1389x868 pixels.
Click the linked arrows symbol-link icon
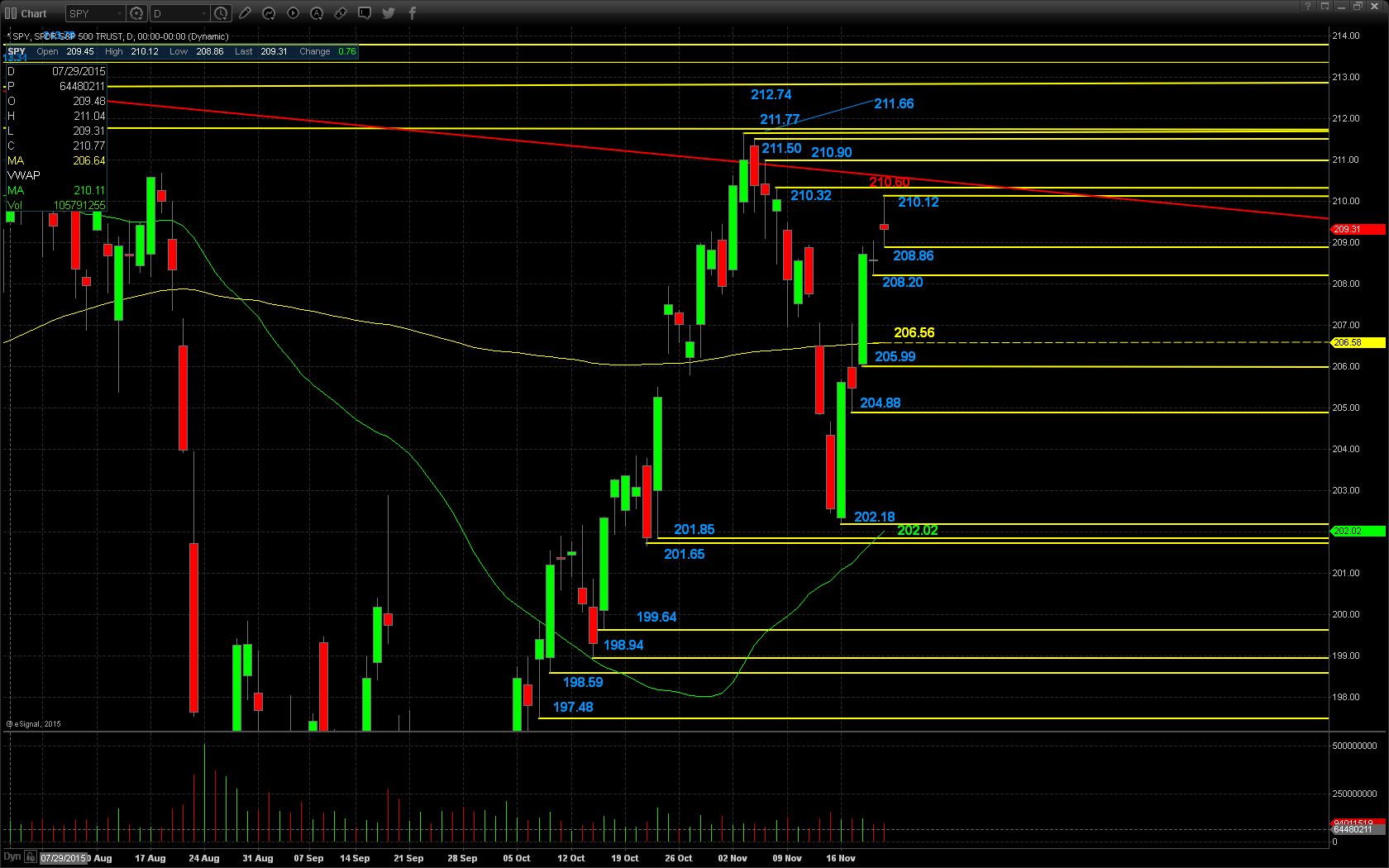coord(341,13)
